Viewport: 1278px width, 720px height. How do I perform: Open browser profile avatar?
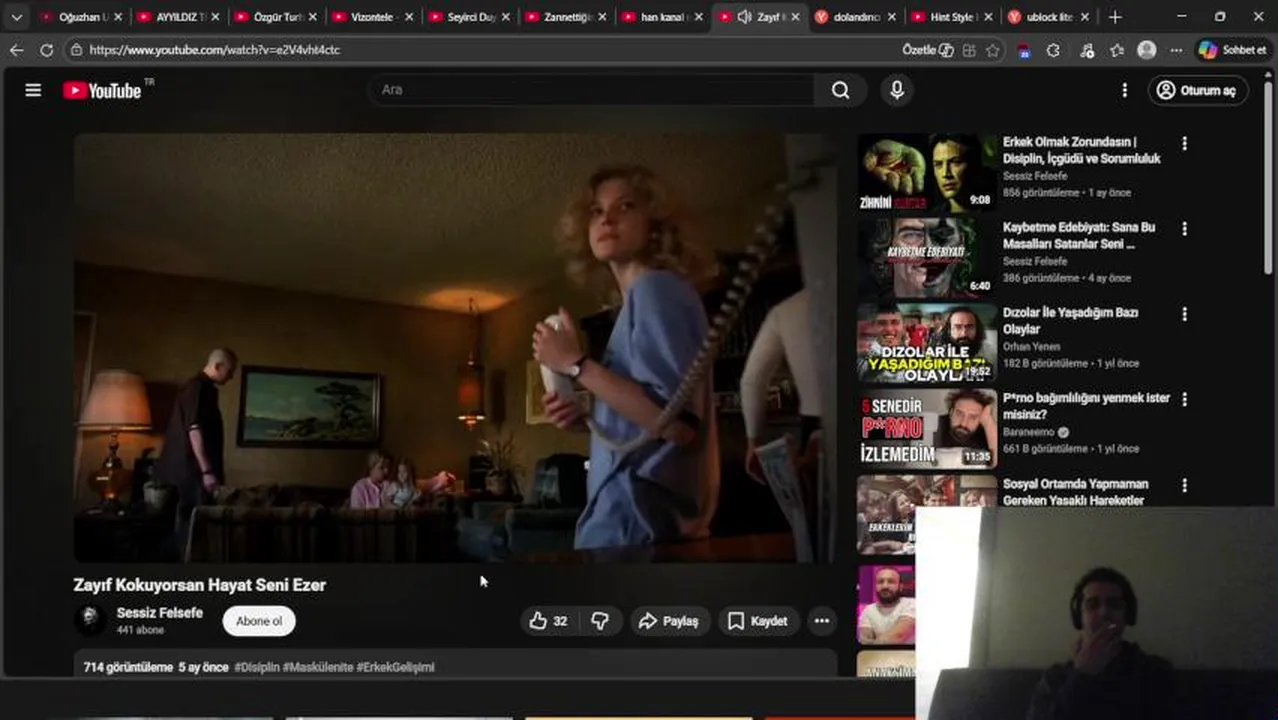point(1147,50)
